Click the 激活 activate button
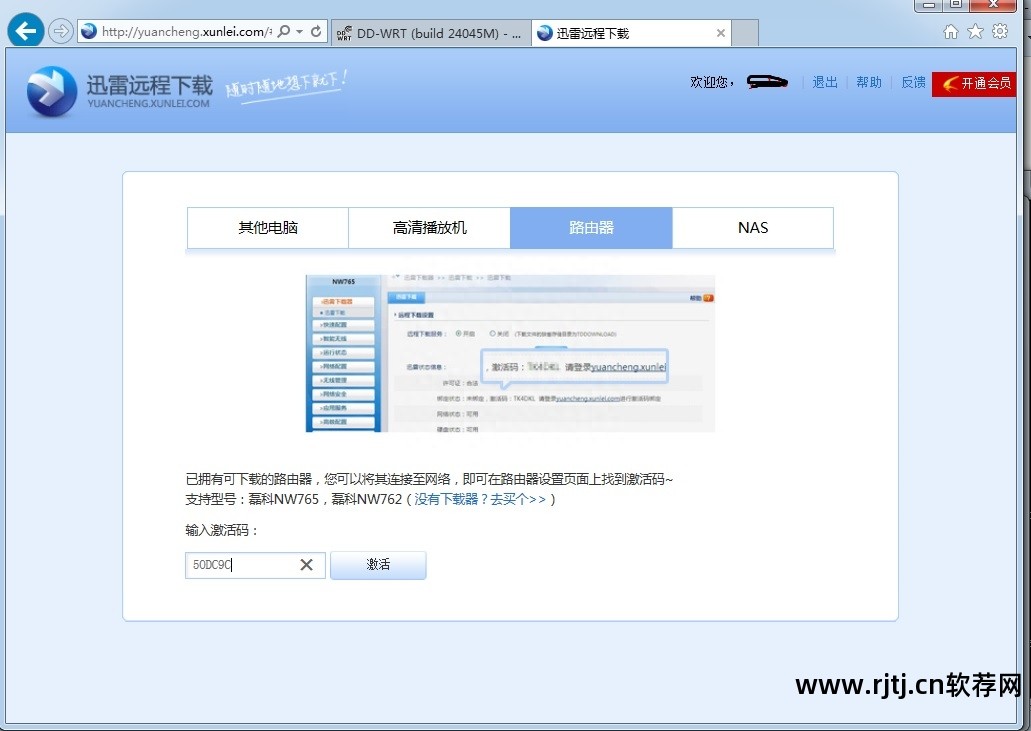 [x=378, y=565]
